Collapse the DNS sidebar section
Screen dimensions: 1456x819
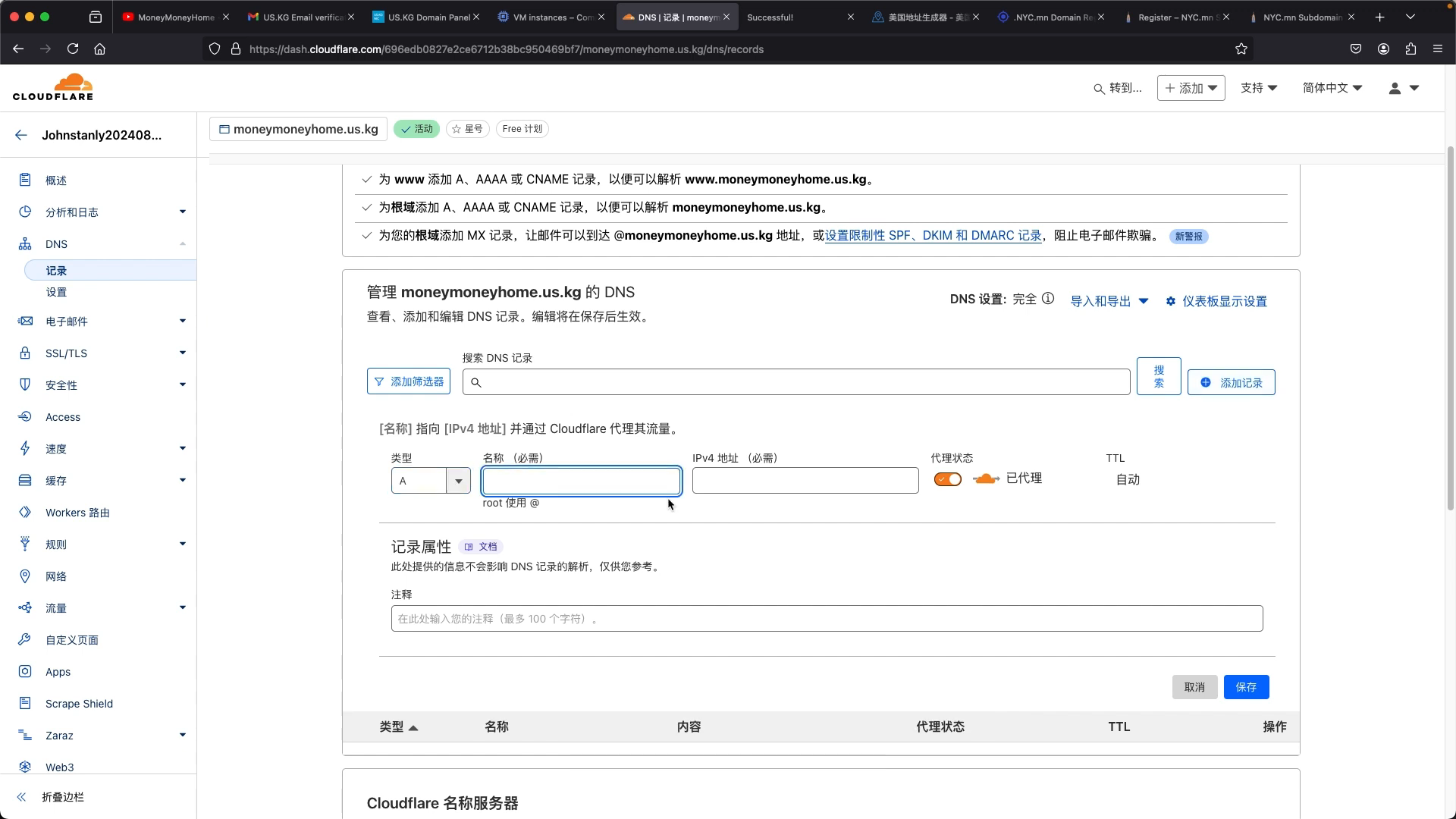pyautogui.click(x=183, y=243)
